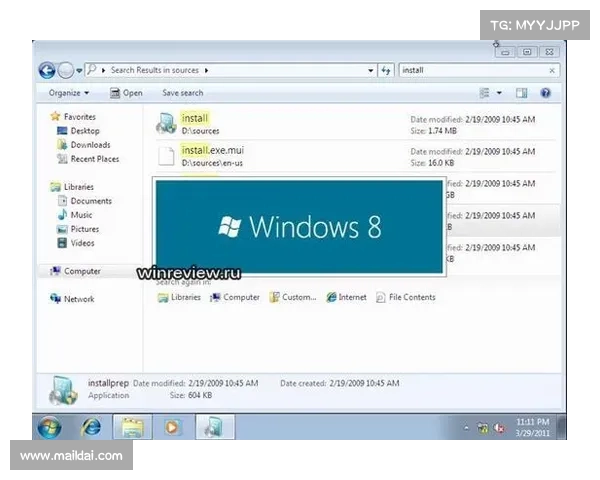This screenshot has width=600, height=480.
Task: Open the Windows Explorer taskbar button
Action: click(132, 426)
